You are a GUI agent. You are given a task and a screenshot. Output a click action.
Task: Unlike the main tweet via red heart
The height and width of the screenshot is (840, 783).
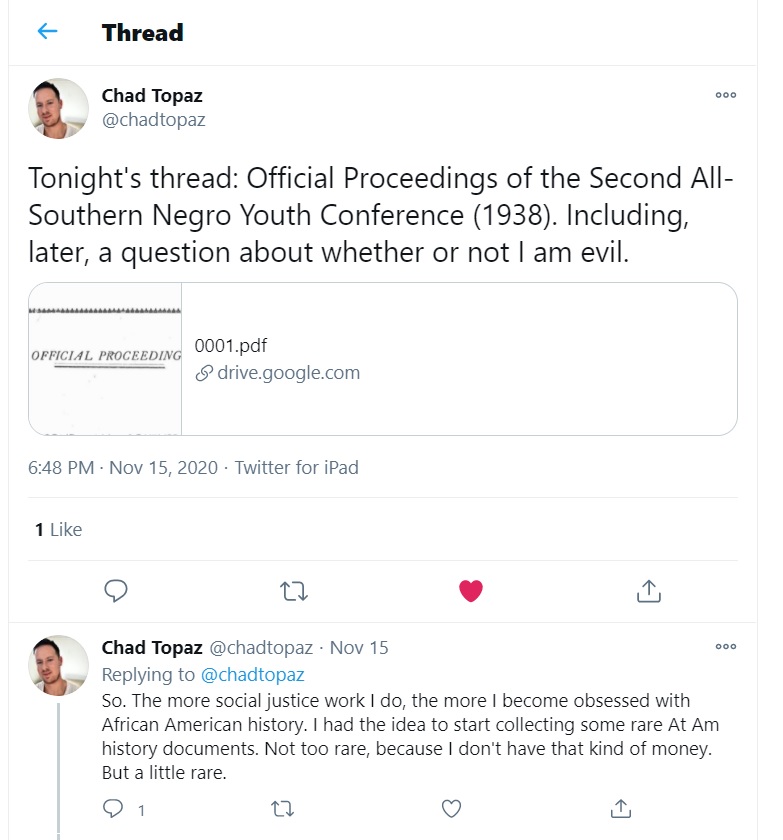point(471,591)
